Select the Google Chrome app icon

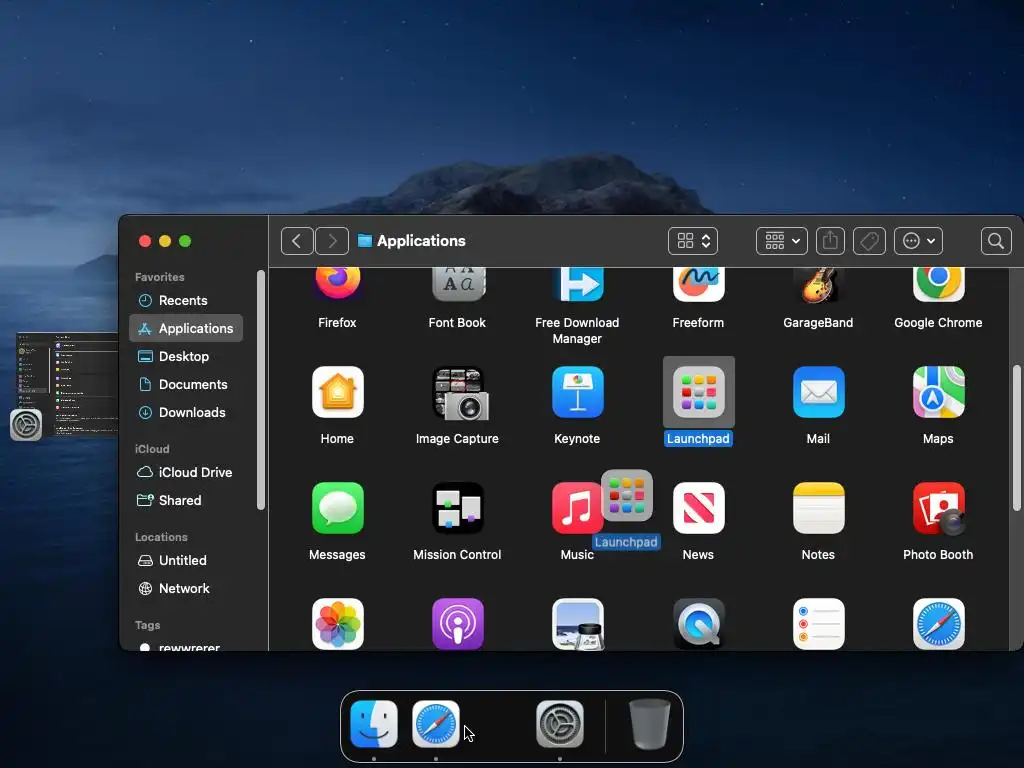(938, 284)
